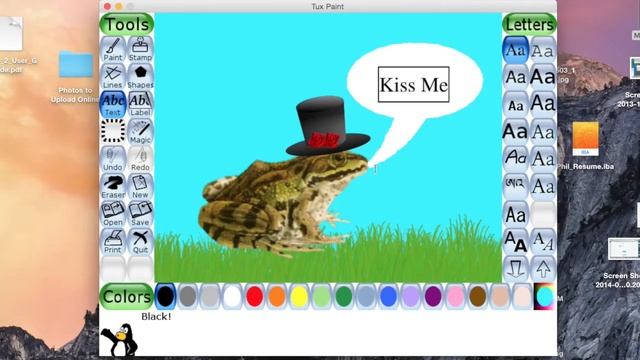Select the Paint brush tool
This screenshot has height=360, width=640.
click(113, 49)
